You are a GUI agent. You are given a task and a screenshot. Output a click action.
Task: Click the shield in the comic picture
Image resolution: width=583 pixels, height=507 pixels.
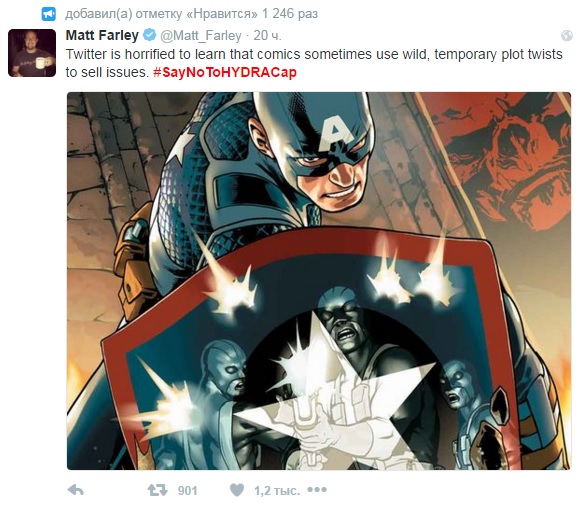(x=309, y=349)
